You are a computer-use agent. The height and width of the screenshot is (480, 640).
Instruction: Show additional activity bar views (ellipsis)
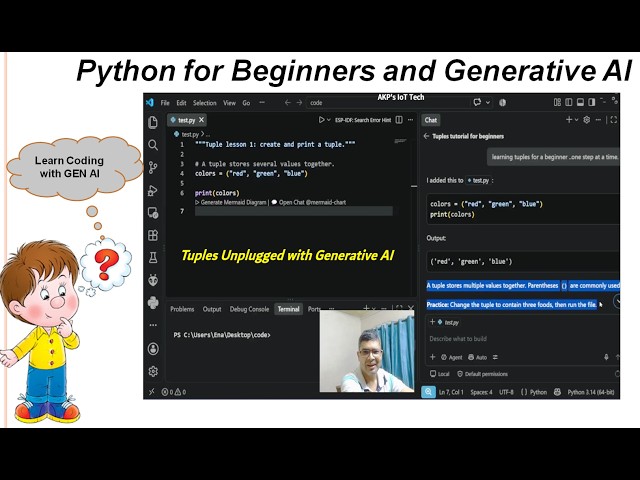[x=153, y=325]
